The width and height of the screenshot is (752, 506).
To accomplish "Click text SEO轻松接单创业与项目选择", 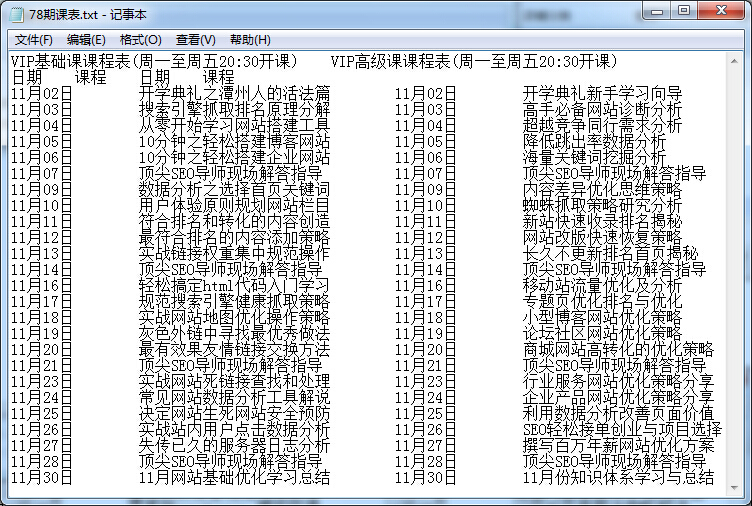I will (x=622, y=429).
